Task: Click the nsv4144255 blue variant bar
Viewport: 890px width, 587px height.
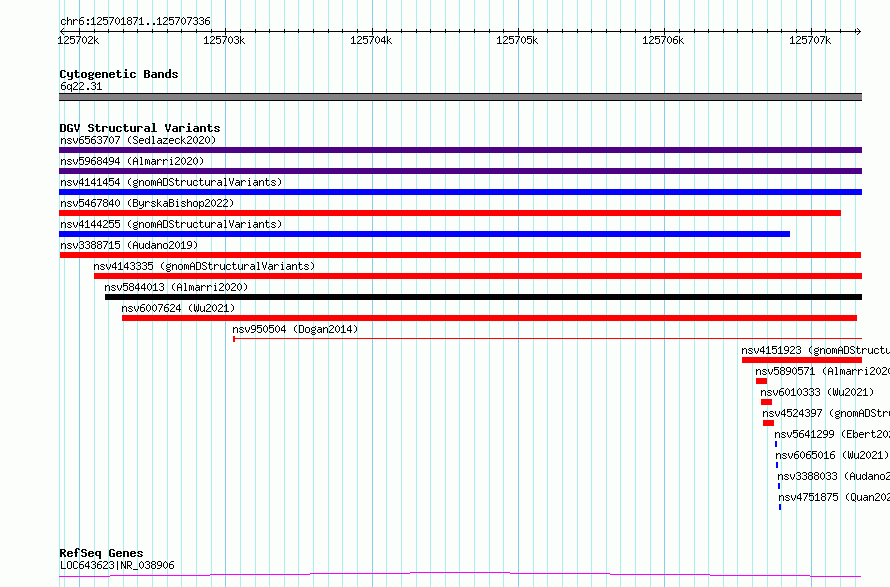Action: (425, 234)
